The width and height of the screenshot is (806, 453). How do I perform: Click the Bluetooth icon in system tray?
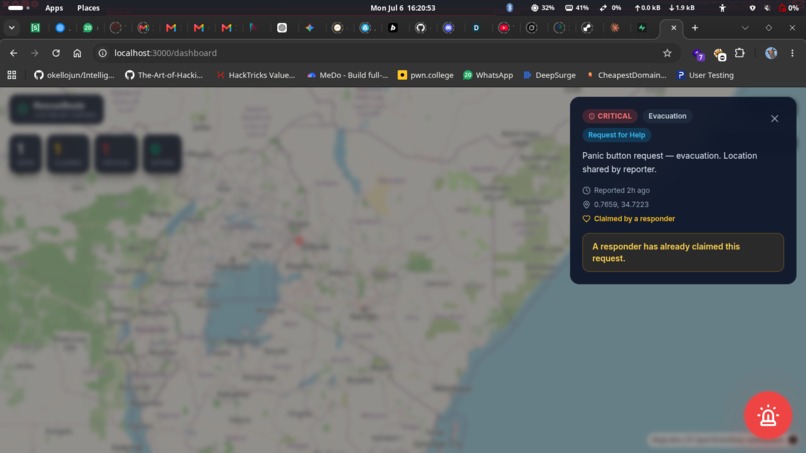[509, 8]
